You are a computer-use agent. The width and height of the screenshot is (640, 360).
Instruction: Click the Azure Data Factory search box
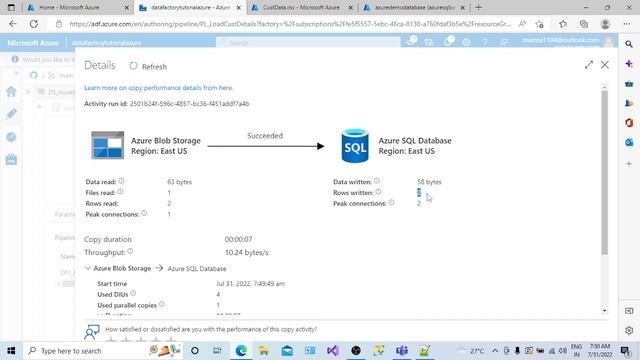click(x=308, y=42)
